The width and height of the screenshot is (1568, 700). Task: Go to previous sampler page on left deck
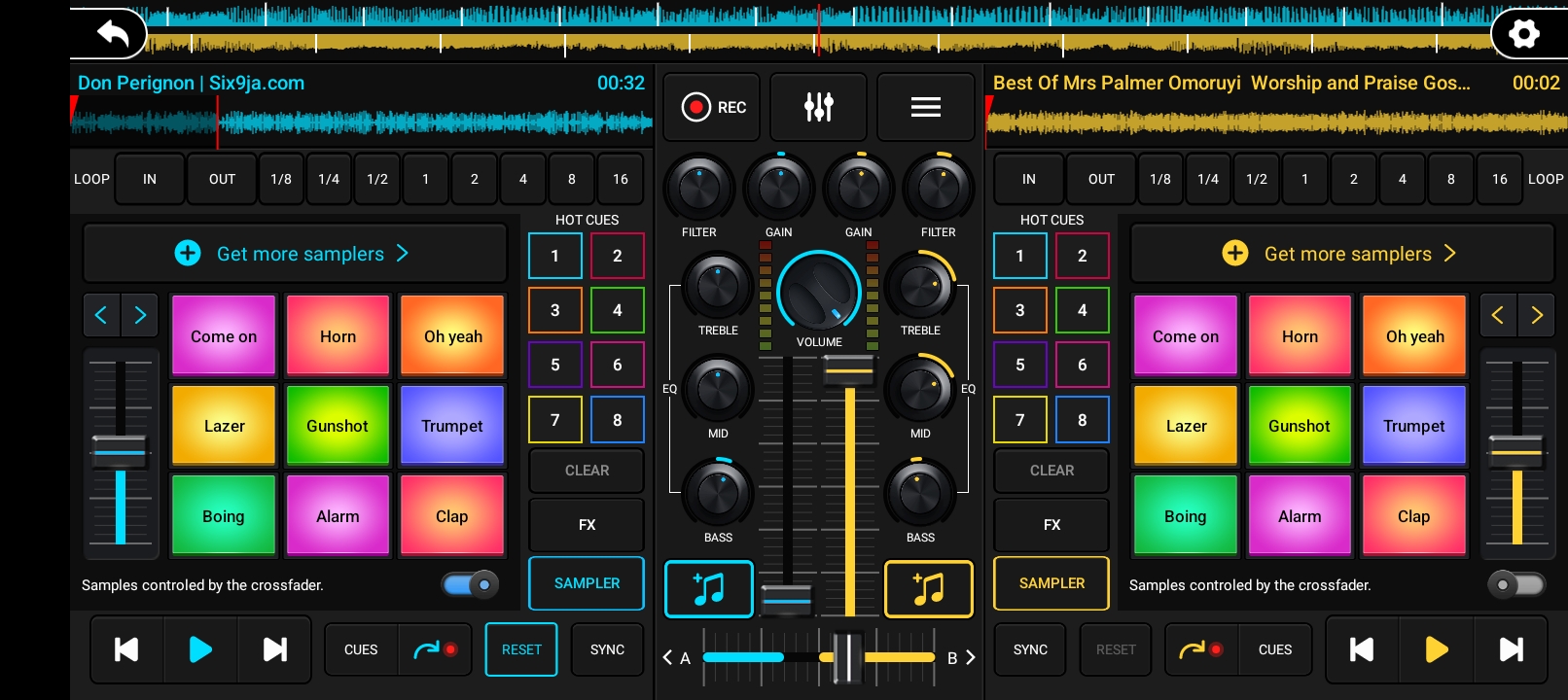101,315
